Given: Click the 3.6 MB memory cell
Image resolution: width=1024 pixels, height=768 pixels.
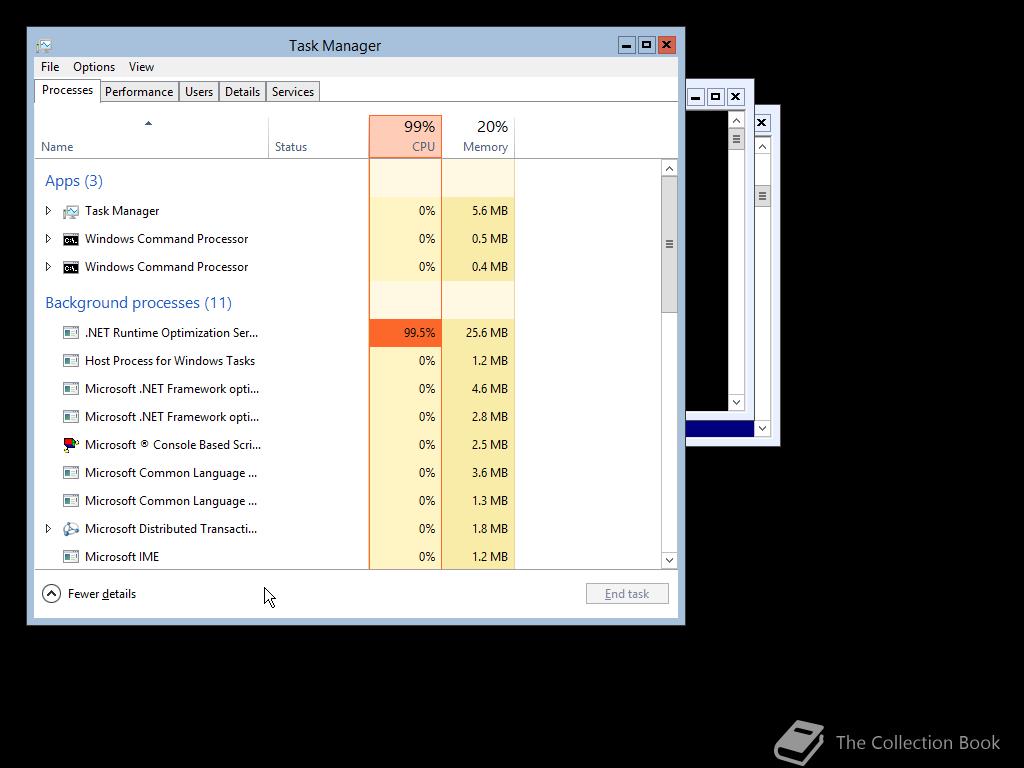Looking at the screenshot, I should pyautogui.click(x=478, y=473).
